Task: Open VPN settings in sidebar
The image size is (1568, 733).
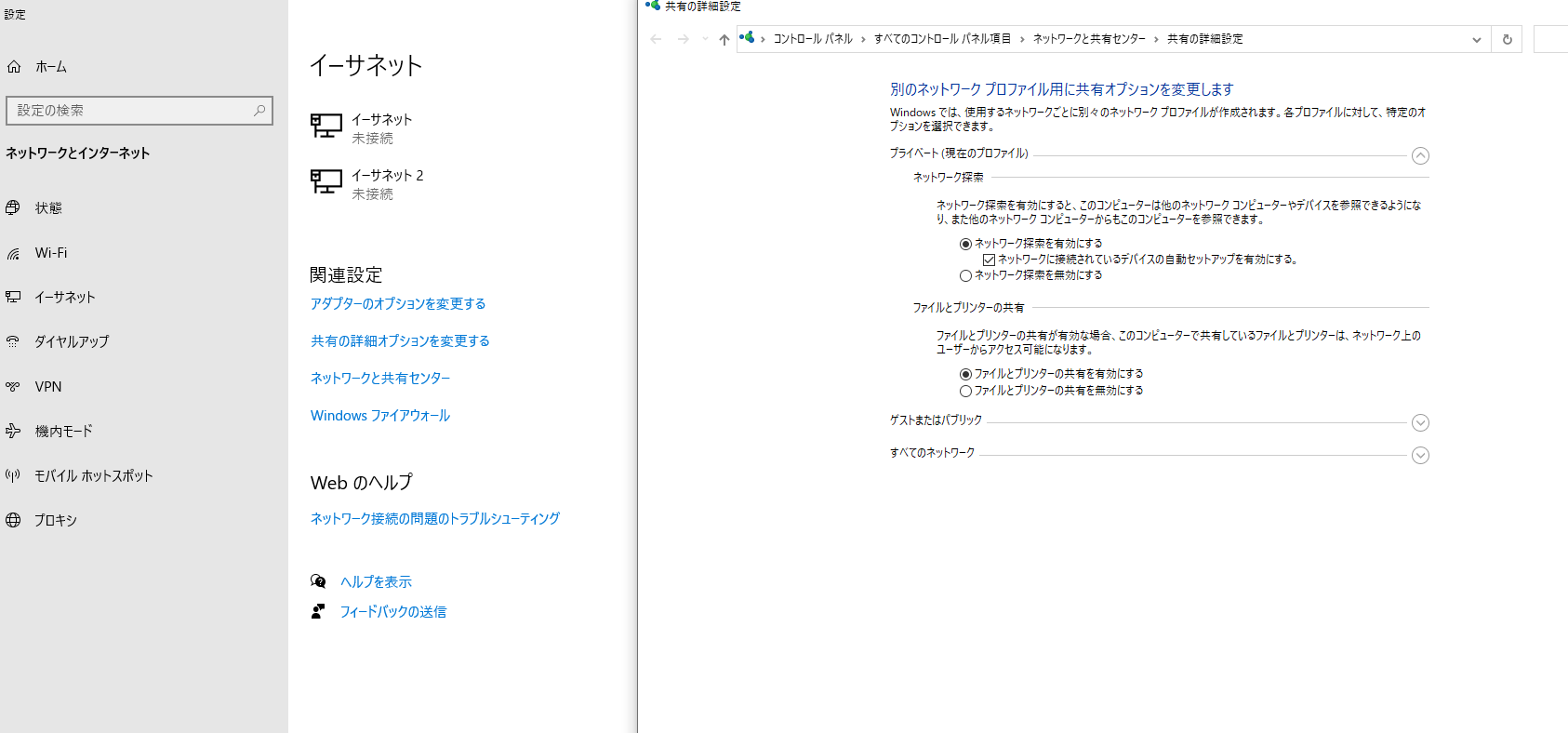Action: pyautogui.click(x=48, y=387)
